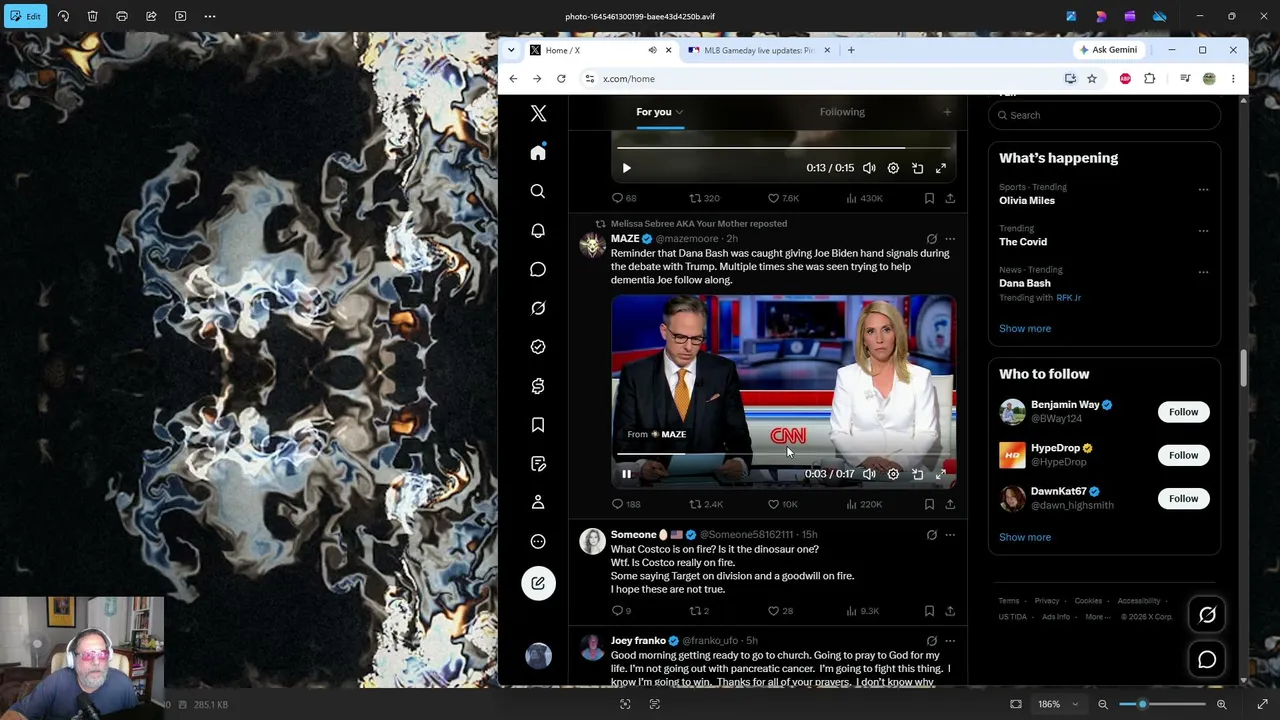This screenshot has width=1280, height=720.
Task: Click the Photos zoom slider
Action: click(x=1162, y=704)
